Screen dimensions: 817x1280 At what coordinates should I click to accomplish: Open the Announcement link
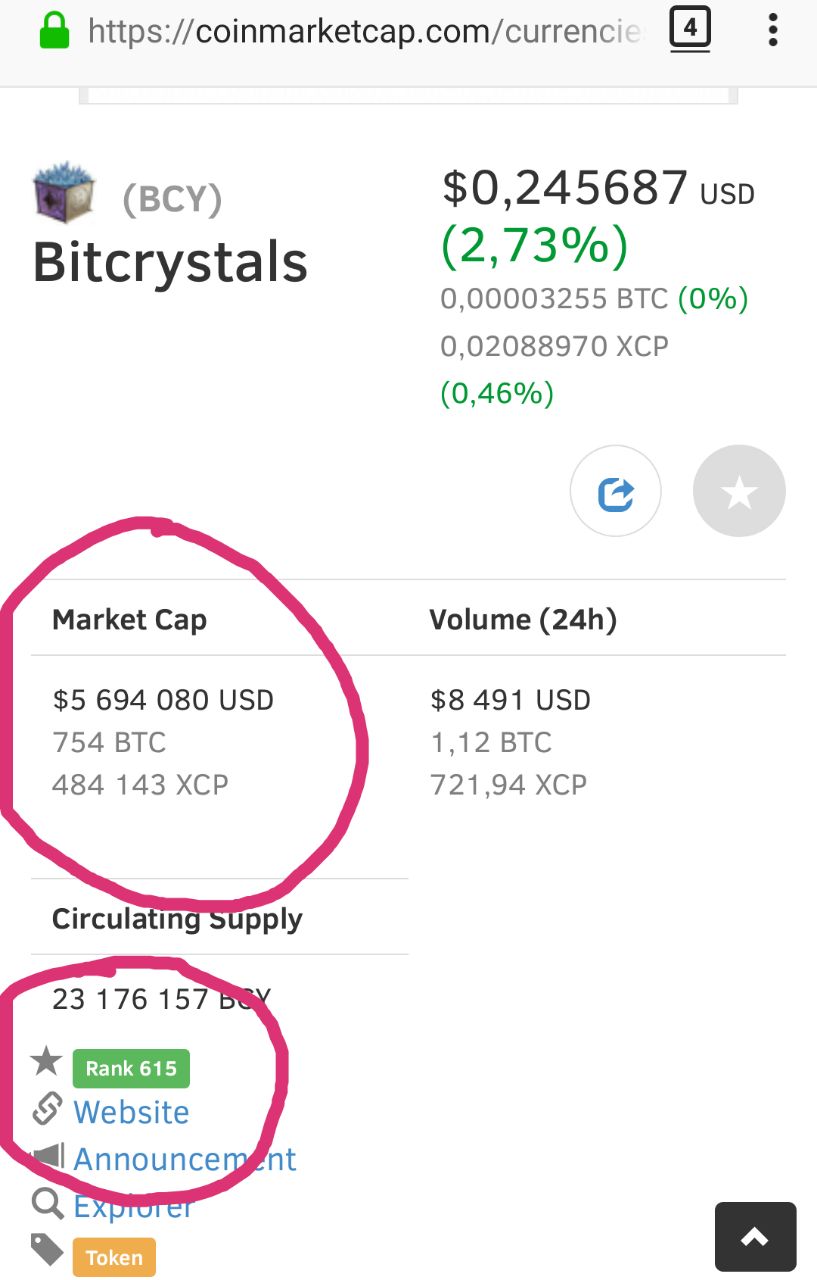tap(185, 1159)
